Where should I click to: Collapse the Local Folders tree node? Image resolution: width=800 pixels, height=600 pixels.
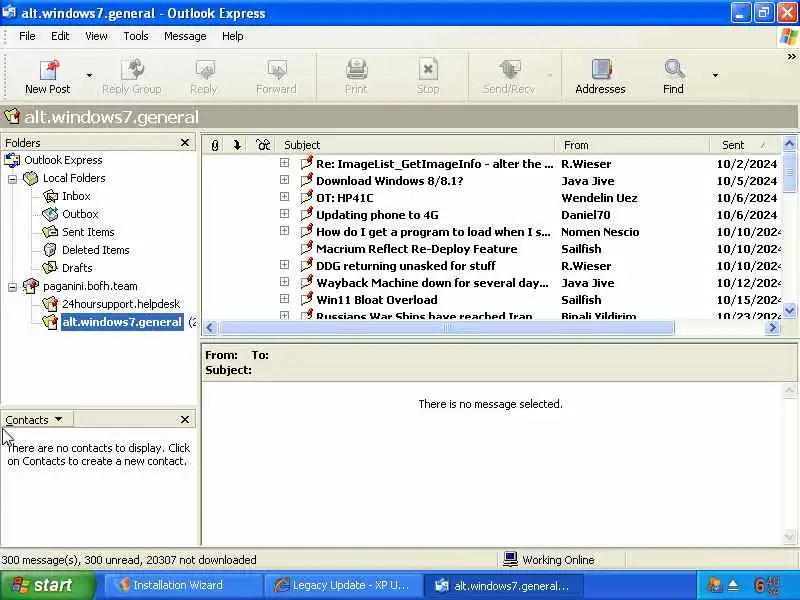(x=12, y=179)
